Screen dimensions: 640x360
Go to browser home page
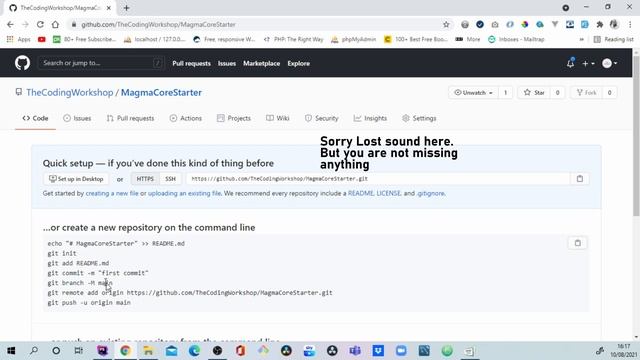click(x=55, y=24)
